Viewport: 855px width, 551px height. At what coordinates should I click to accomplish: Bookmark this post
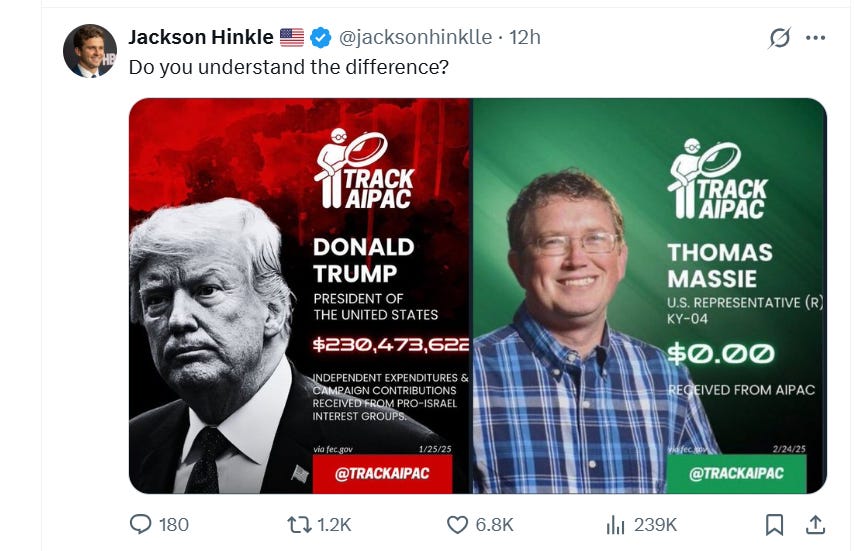click(x=774, y=525)
